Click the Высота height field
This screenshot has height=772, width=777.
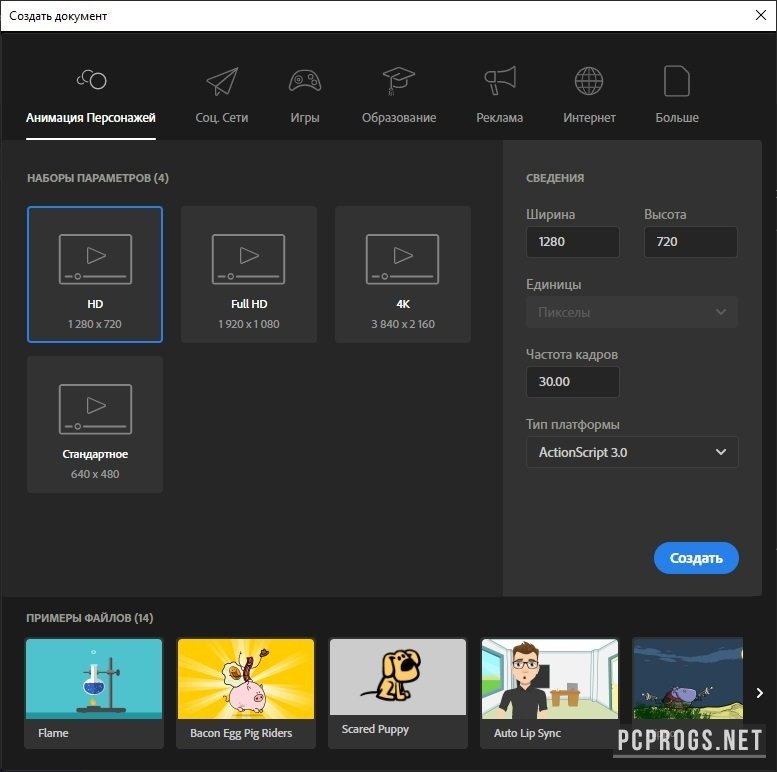click(x=690, y=242)
